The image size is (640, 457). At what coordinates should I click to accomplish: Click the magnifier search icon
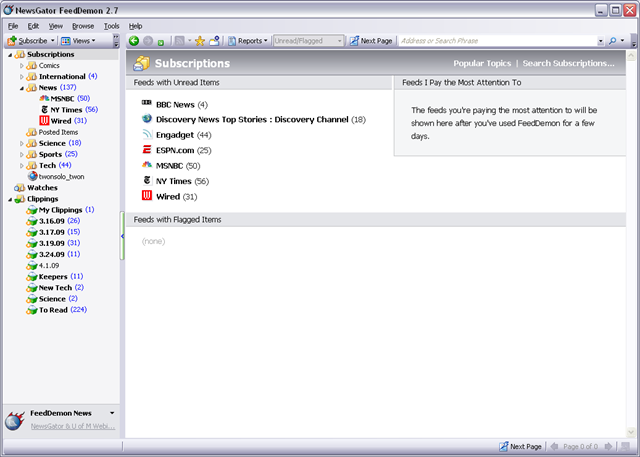point(613,41)
